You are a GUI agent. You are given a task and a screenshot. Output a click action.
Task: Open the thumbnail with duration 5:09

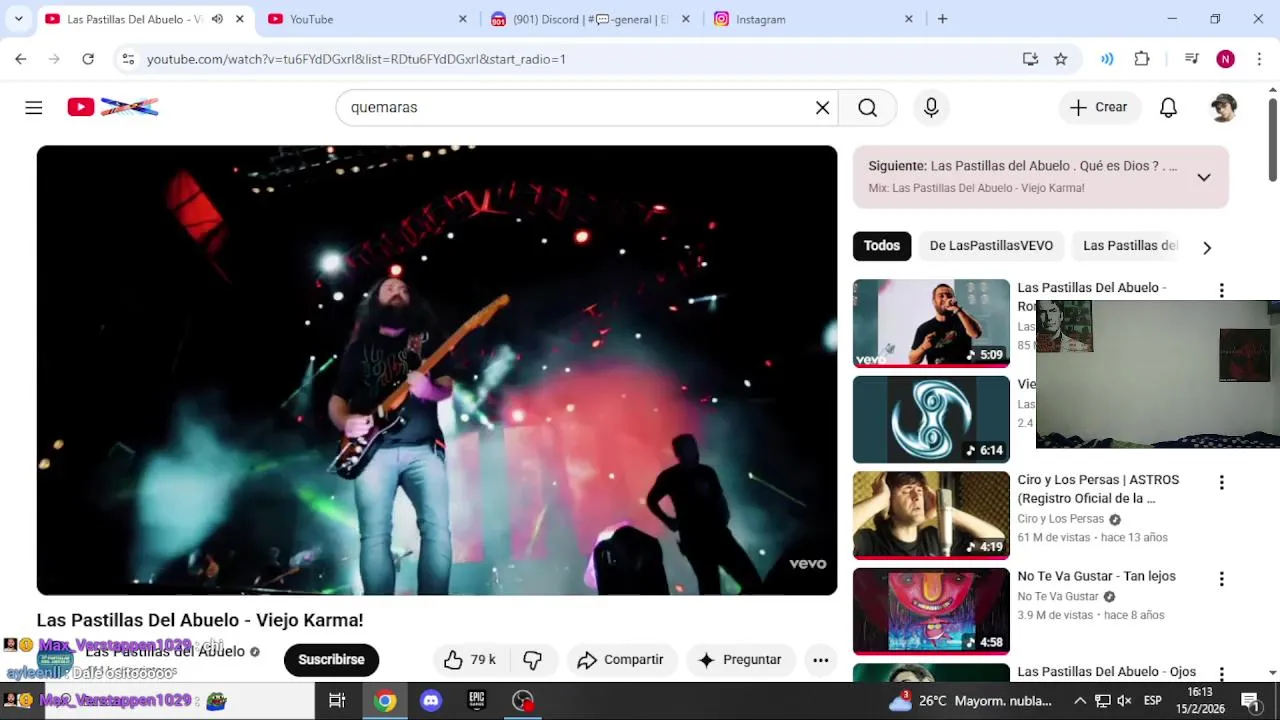pos(931,323)
